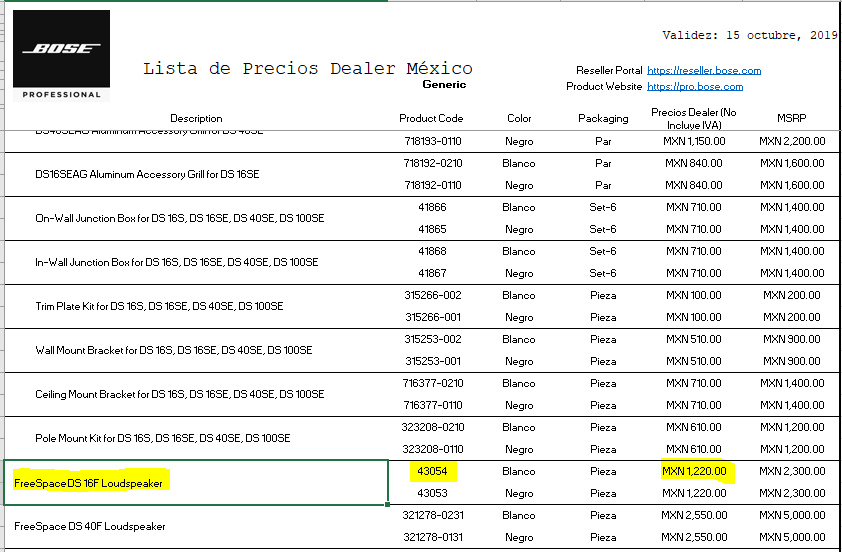
Task: Select product code 43053
Action: pyautogui.click(x=432, y=493)
